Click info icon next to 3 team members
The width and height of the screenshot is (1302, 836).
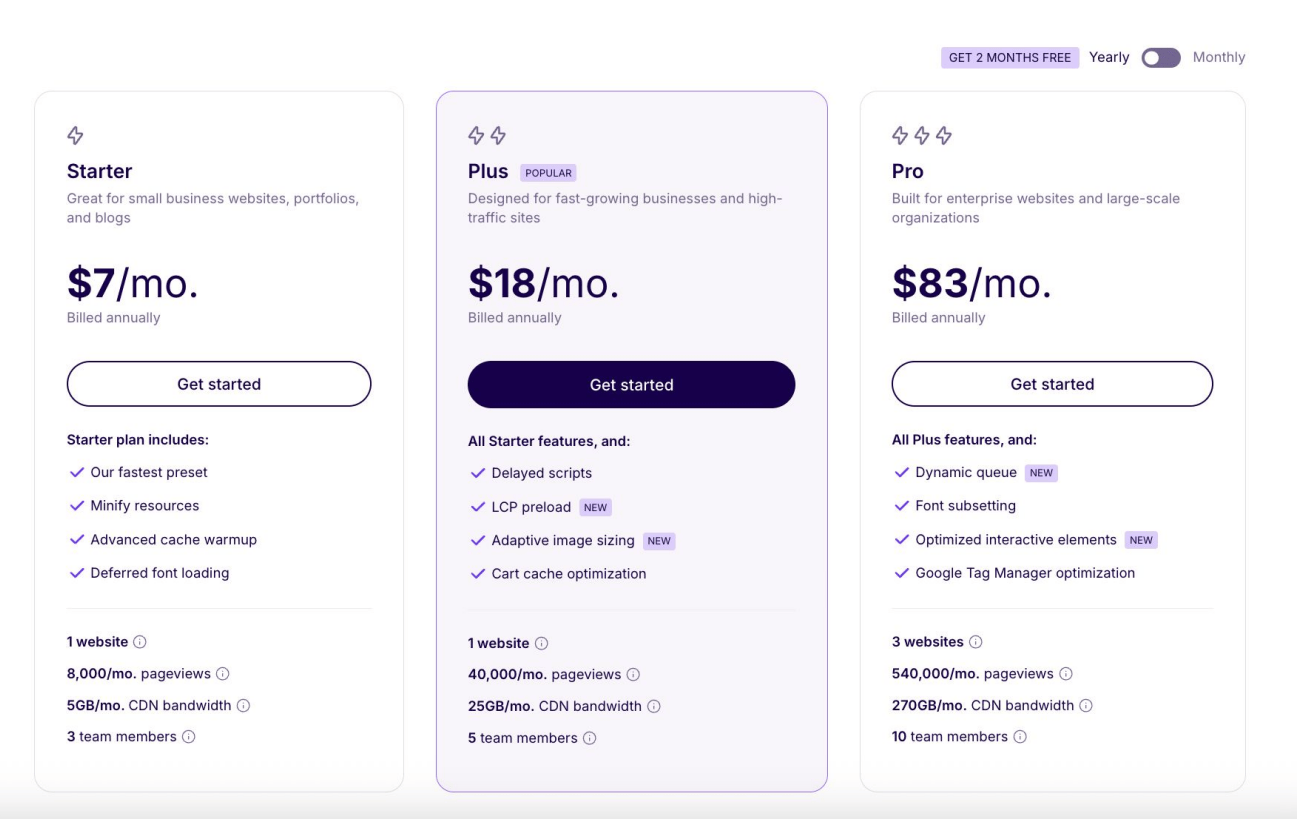pos(188,737)
